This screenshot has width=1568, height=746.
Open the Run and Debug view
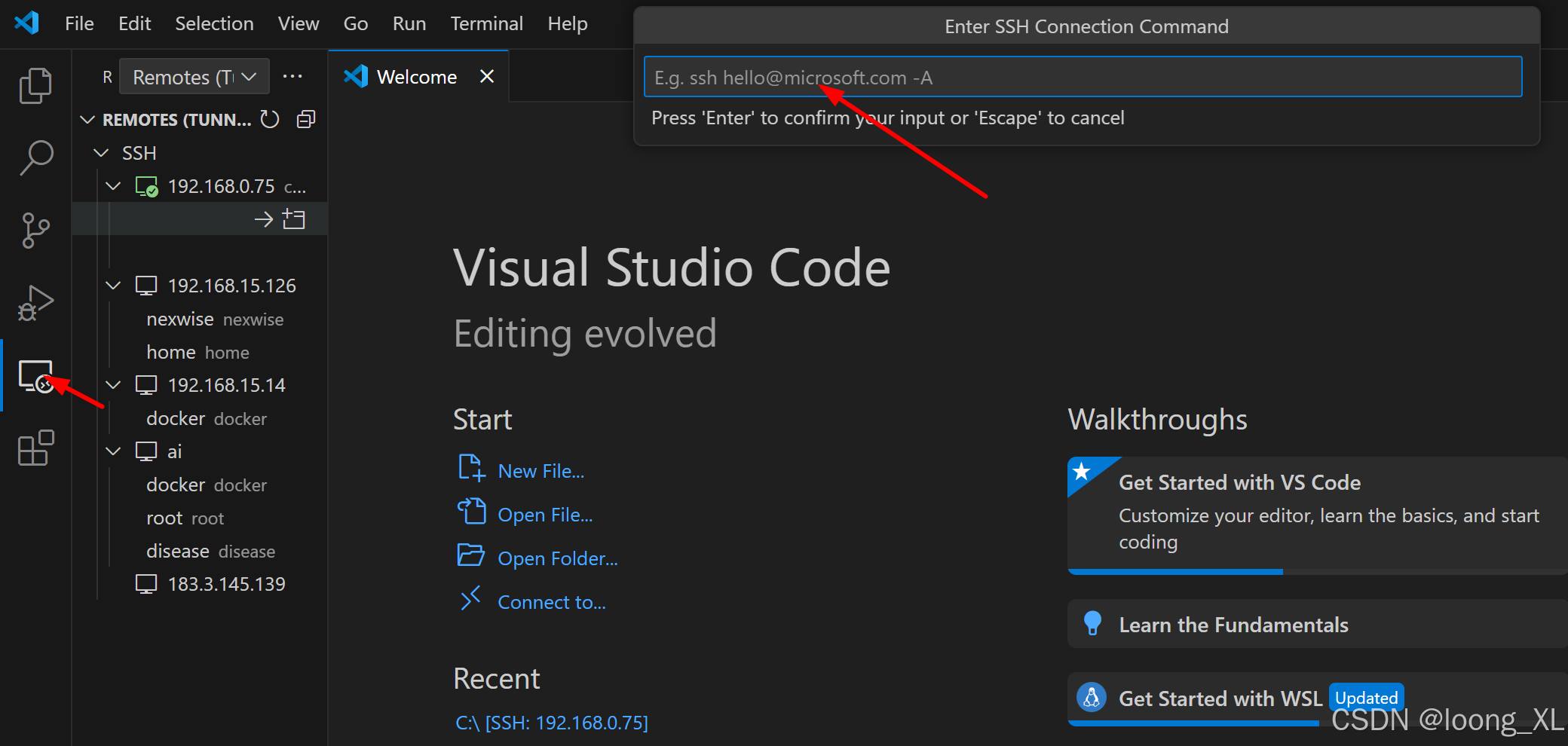[35, 301]
